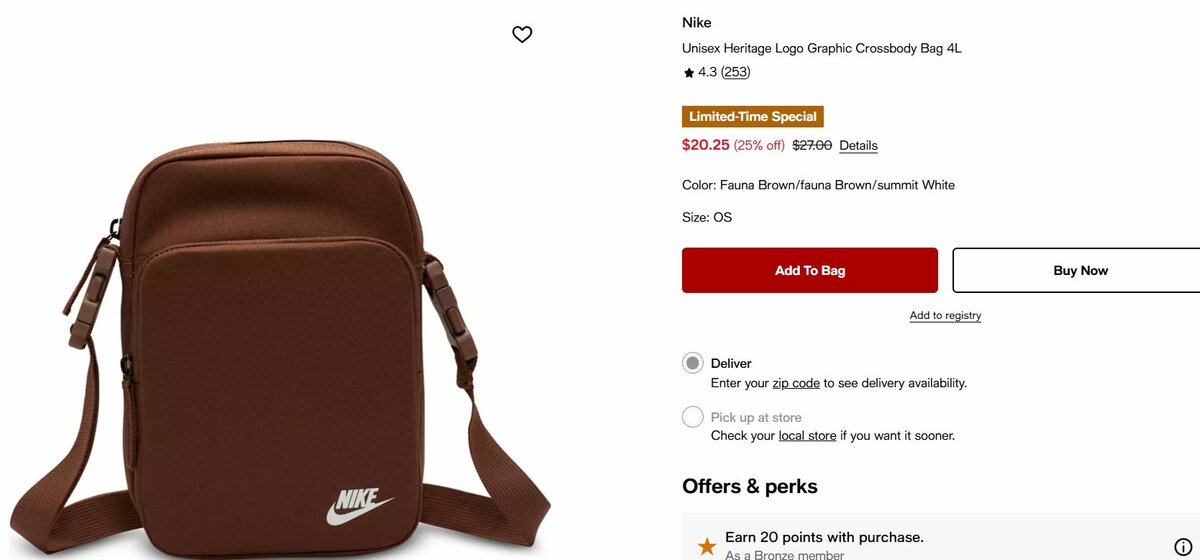Click Earn 20 points with purchase text

point(824,537)
